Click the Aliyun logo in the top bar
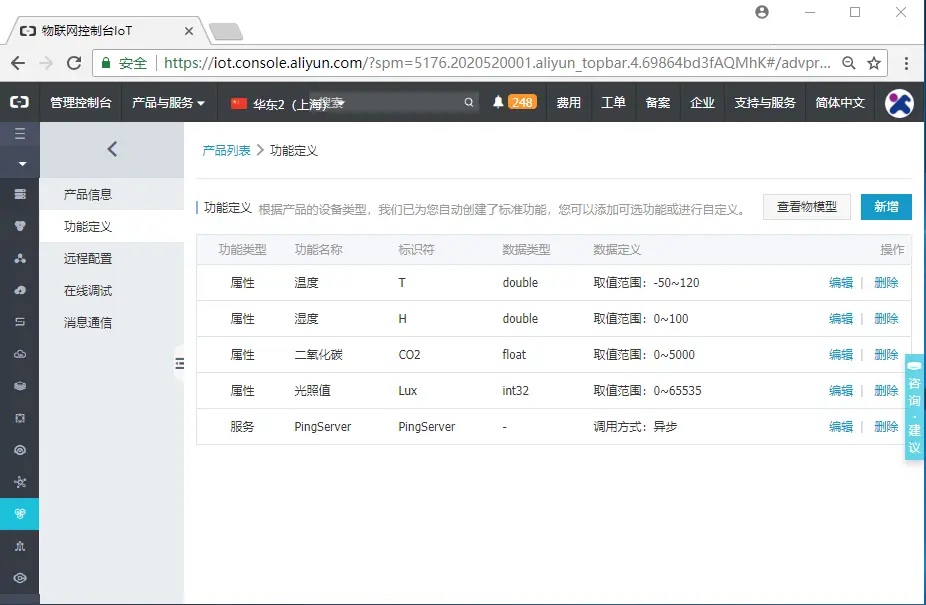 pos(19,102)
